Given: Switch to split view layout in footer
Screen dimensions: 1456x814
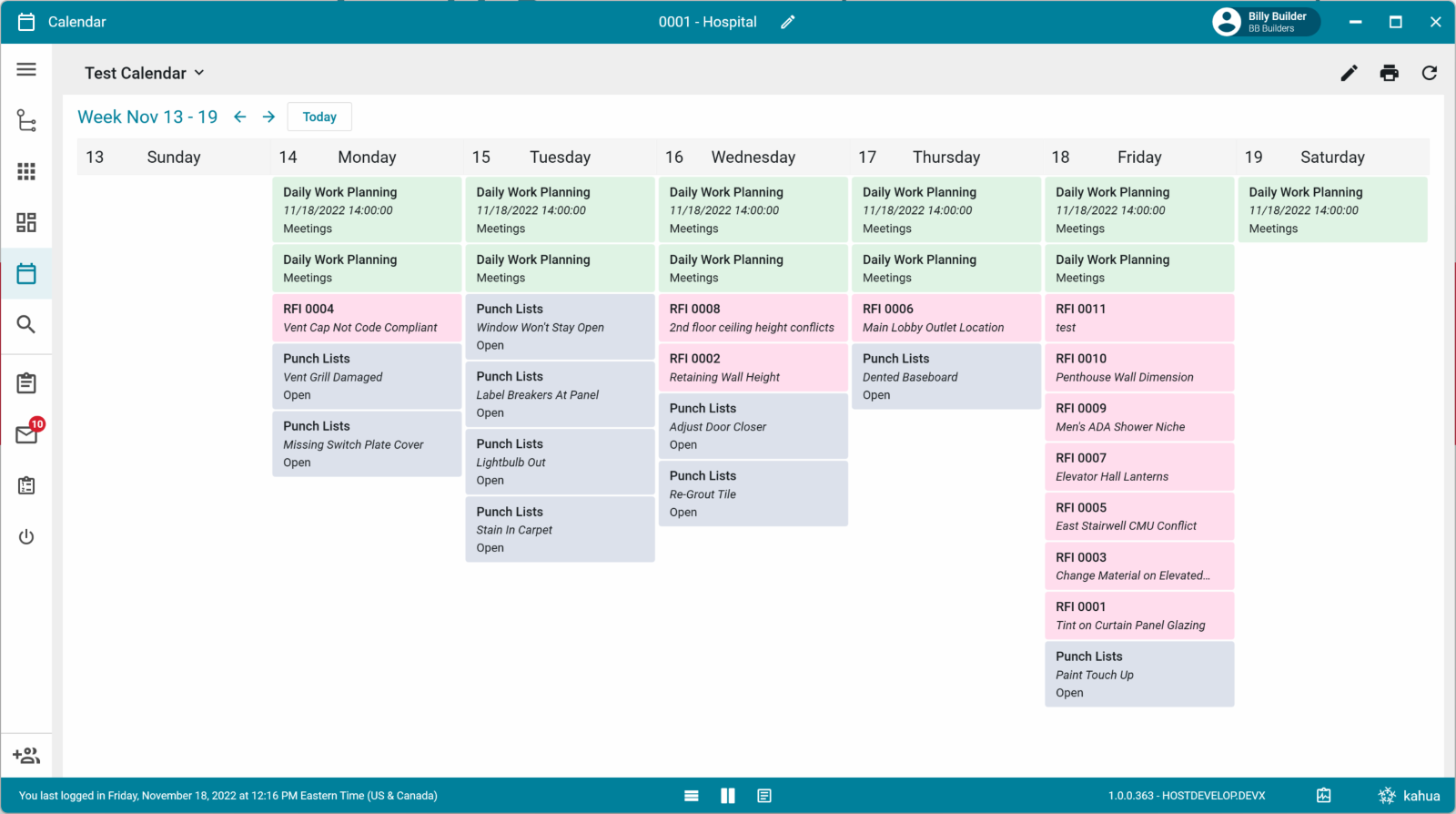Looking at the screenshot, I should coord(727,796).
